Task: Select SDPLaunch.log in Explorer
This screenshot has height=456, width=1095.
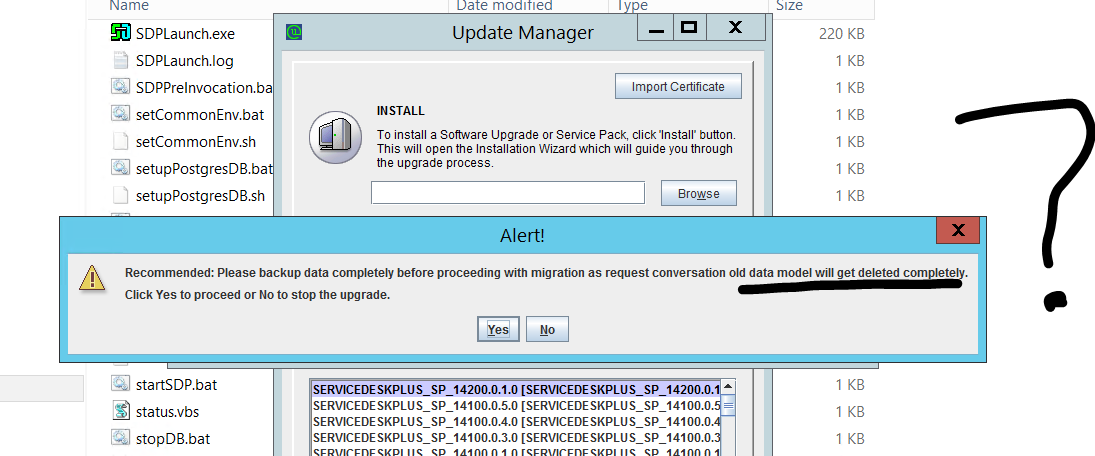Action: pyautogui.click(x=184, y=61)
